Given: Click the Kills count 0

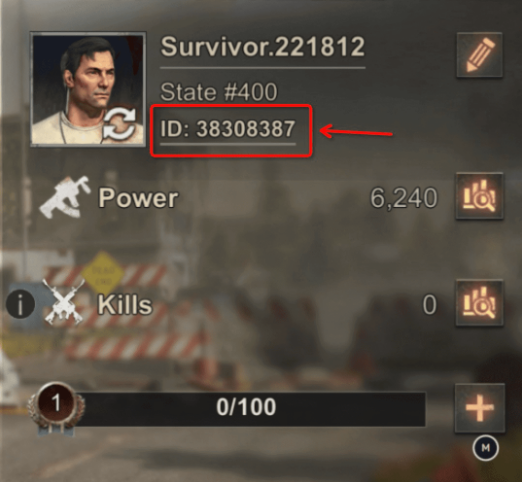Looking at the screenshot, I should tap(430, 305).
